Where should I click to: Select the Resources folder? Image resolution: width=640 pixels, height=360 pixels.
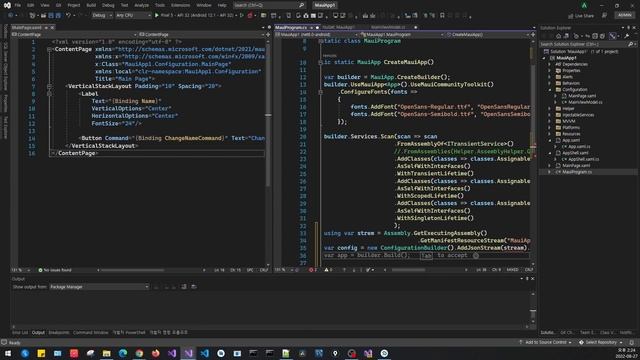point(571,134)
